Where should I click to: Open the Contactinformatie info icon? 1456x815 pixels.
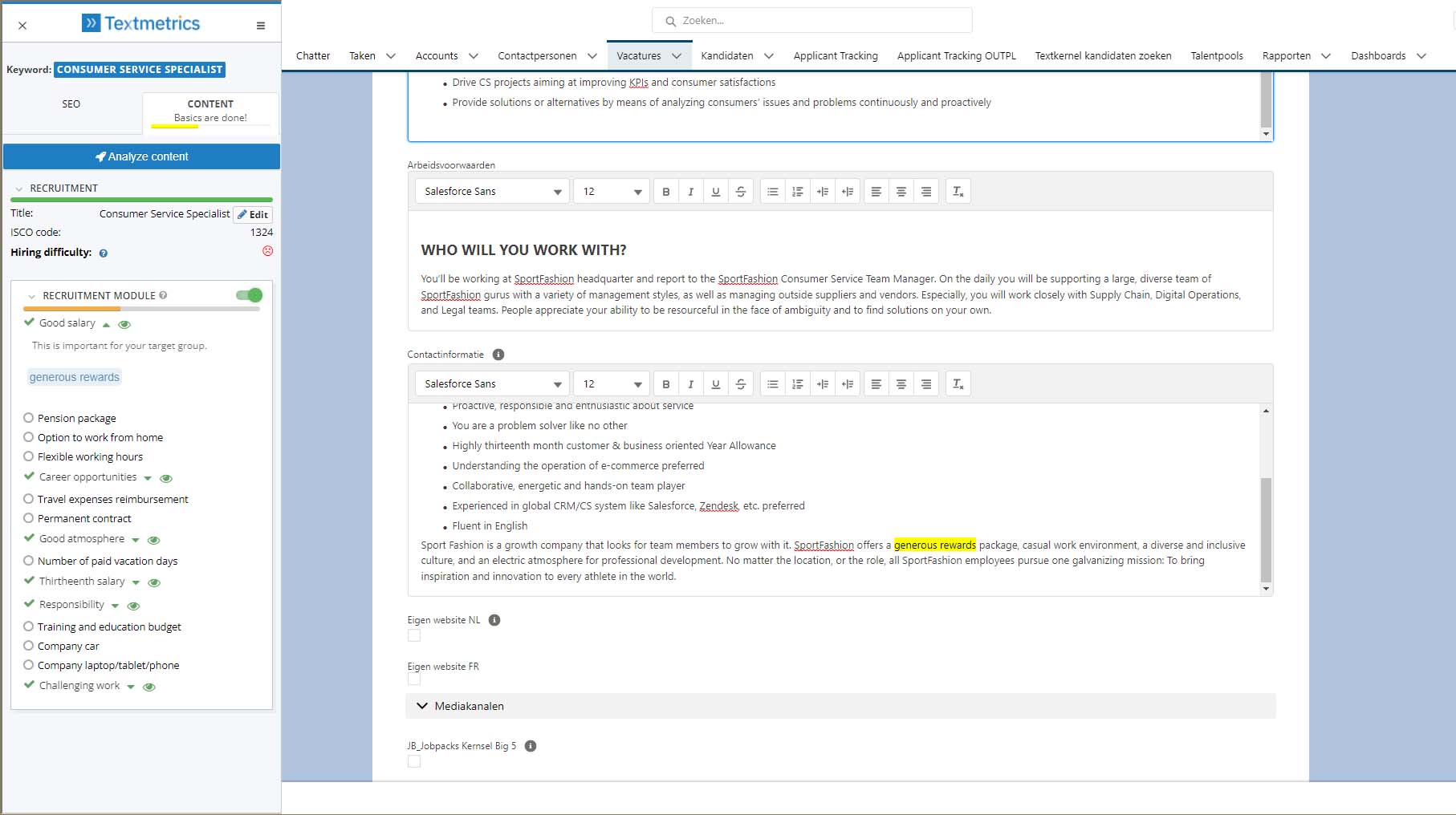click(498, 355)
